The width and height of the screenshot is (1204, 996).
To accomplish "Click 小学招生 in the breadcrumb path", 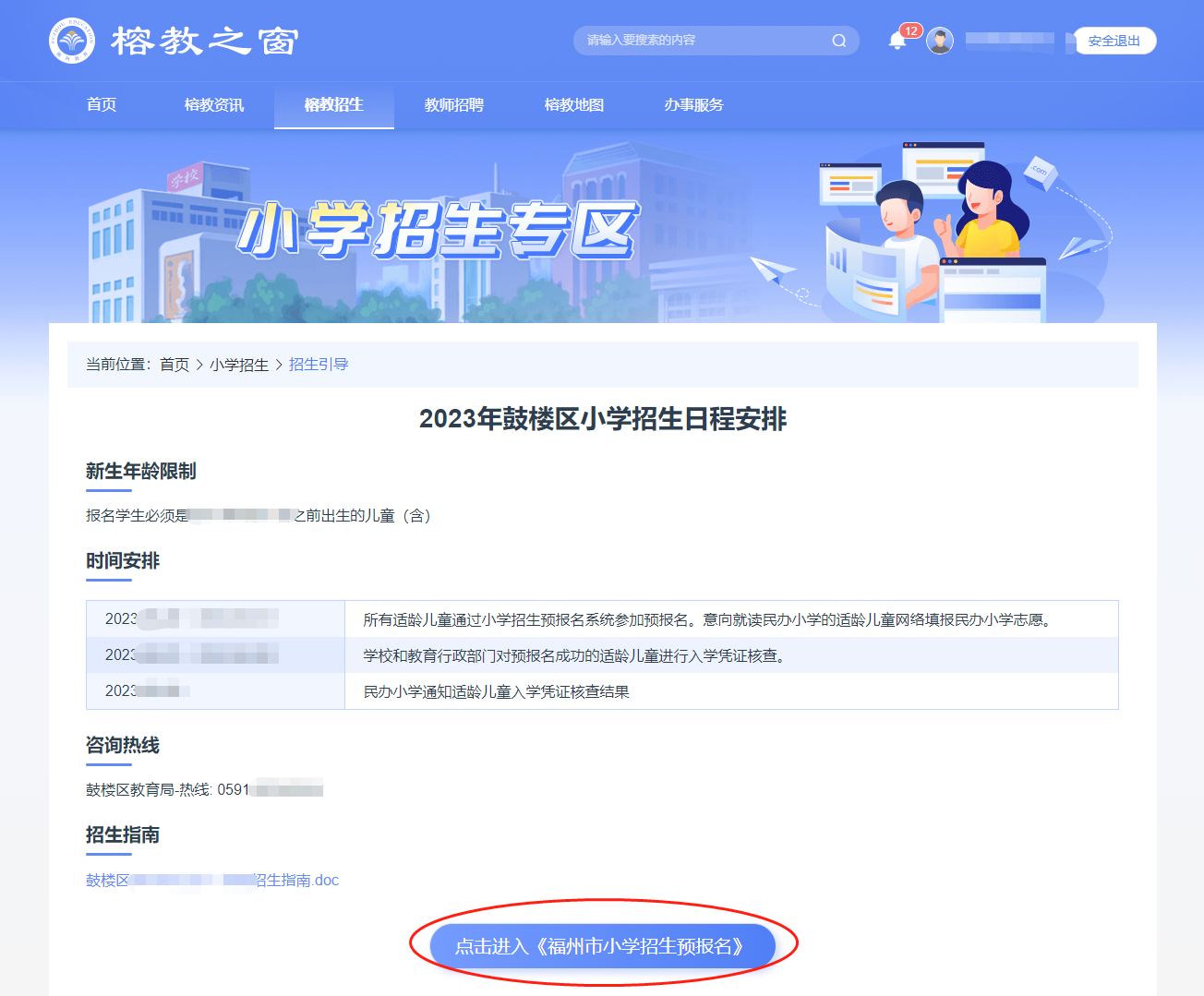I will click(239, 365).
